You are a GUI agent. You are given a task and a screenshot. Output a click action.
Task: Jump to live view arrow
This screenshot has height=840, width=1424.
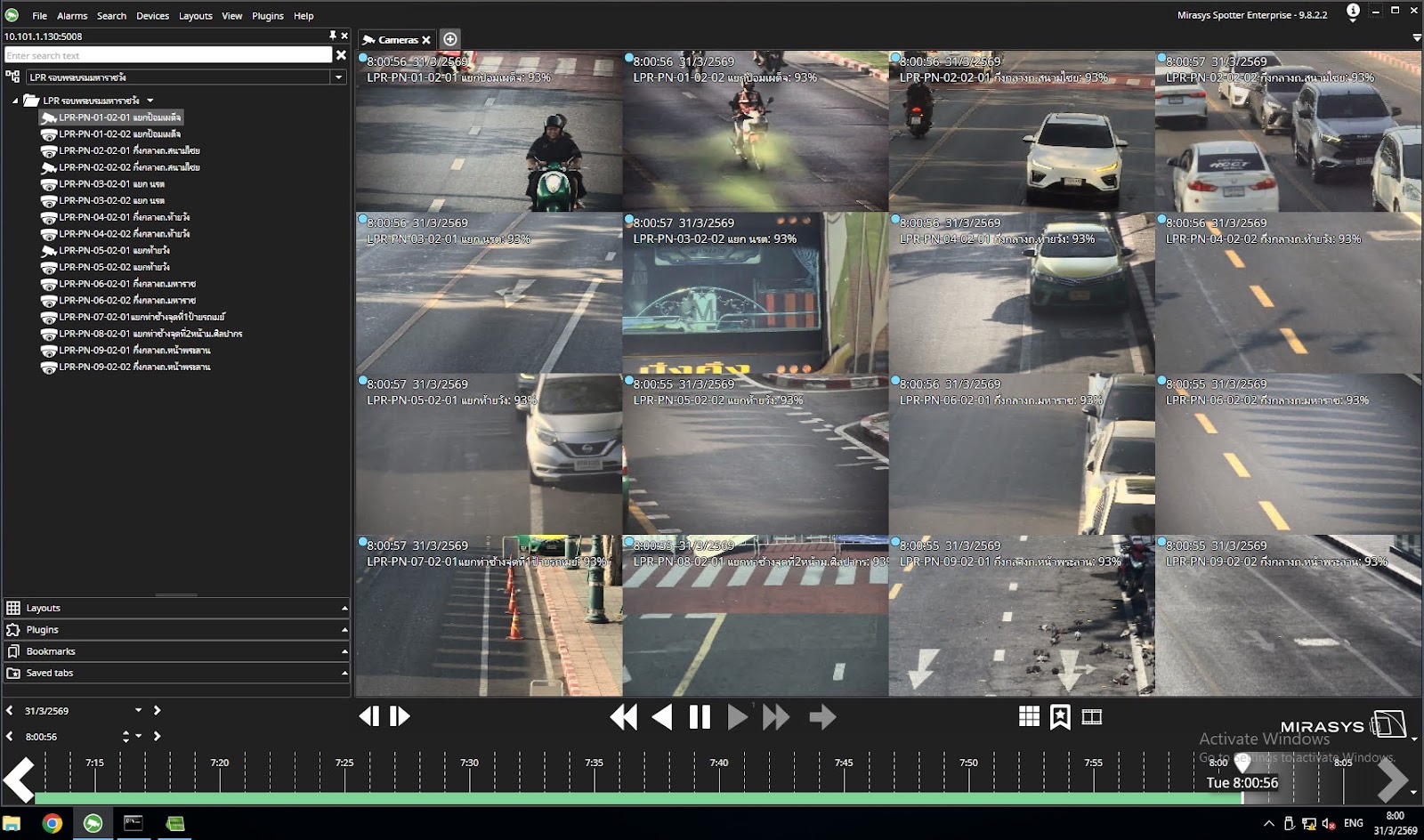pos(822,717)
